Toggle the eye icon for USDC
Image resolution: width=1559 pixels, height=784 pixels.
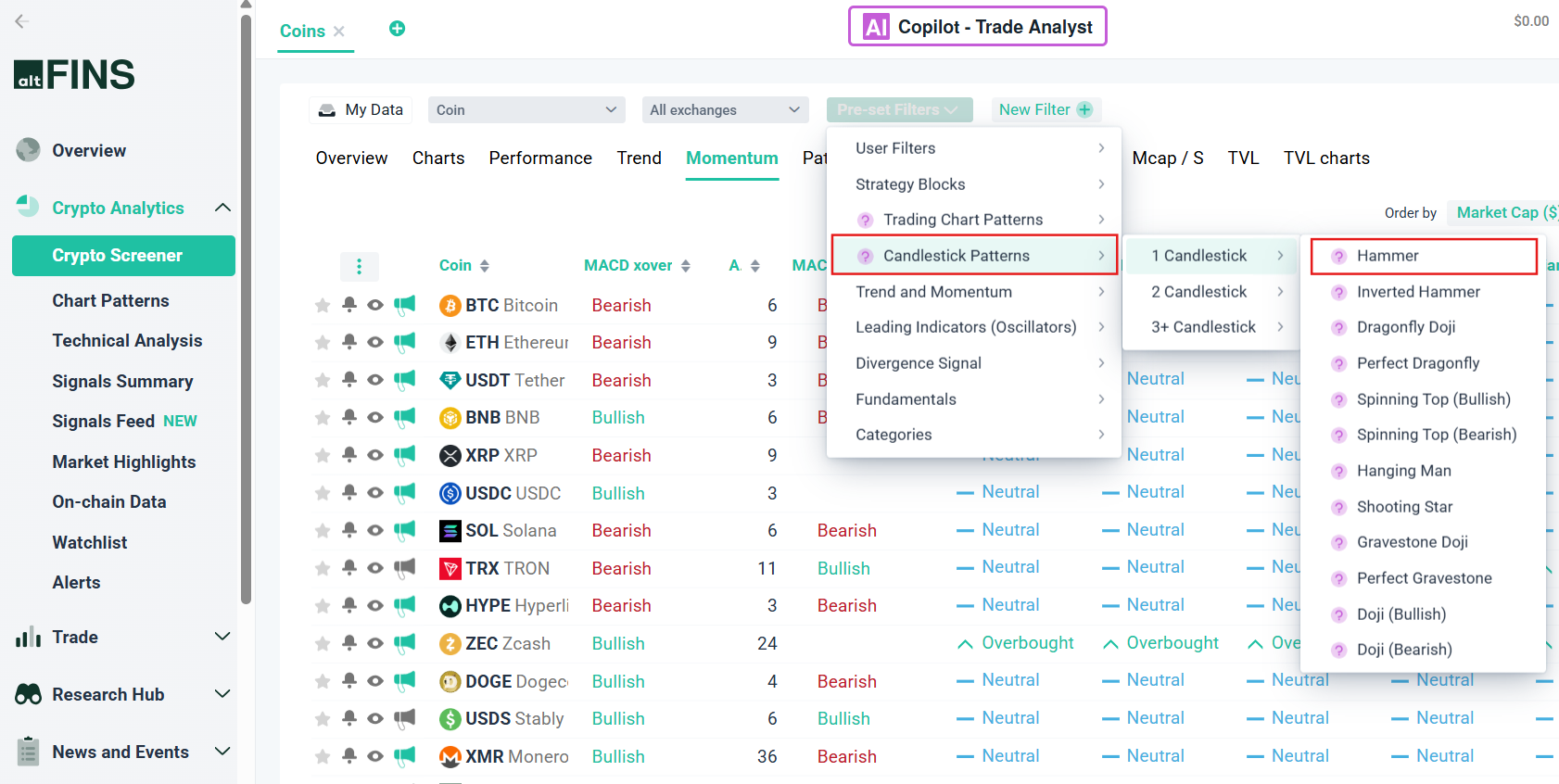pos(375,493)
